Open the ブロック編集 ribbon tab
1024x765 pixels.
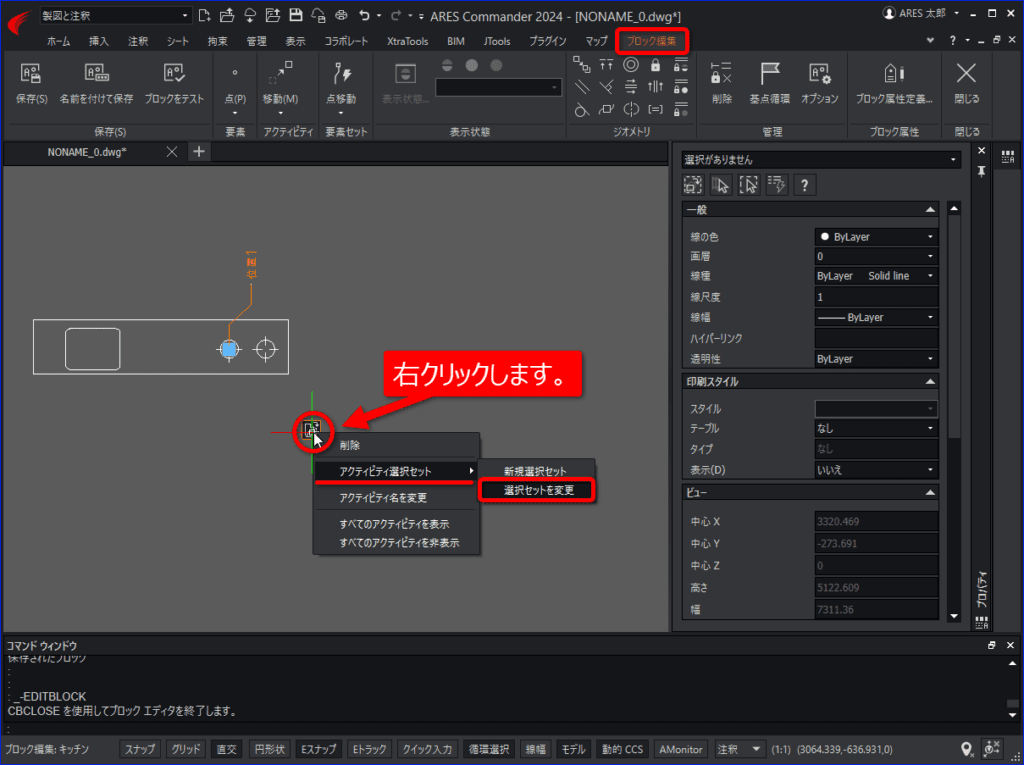651,41
